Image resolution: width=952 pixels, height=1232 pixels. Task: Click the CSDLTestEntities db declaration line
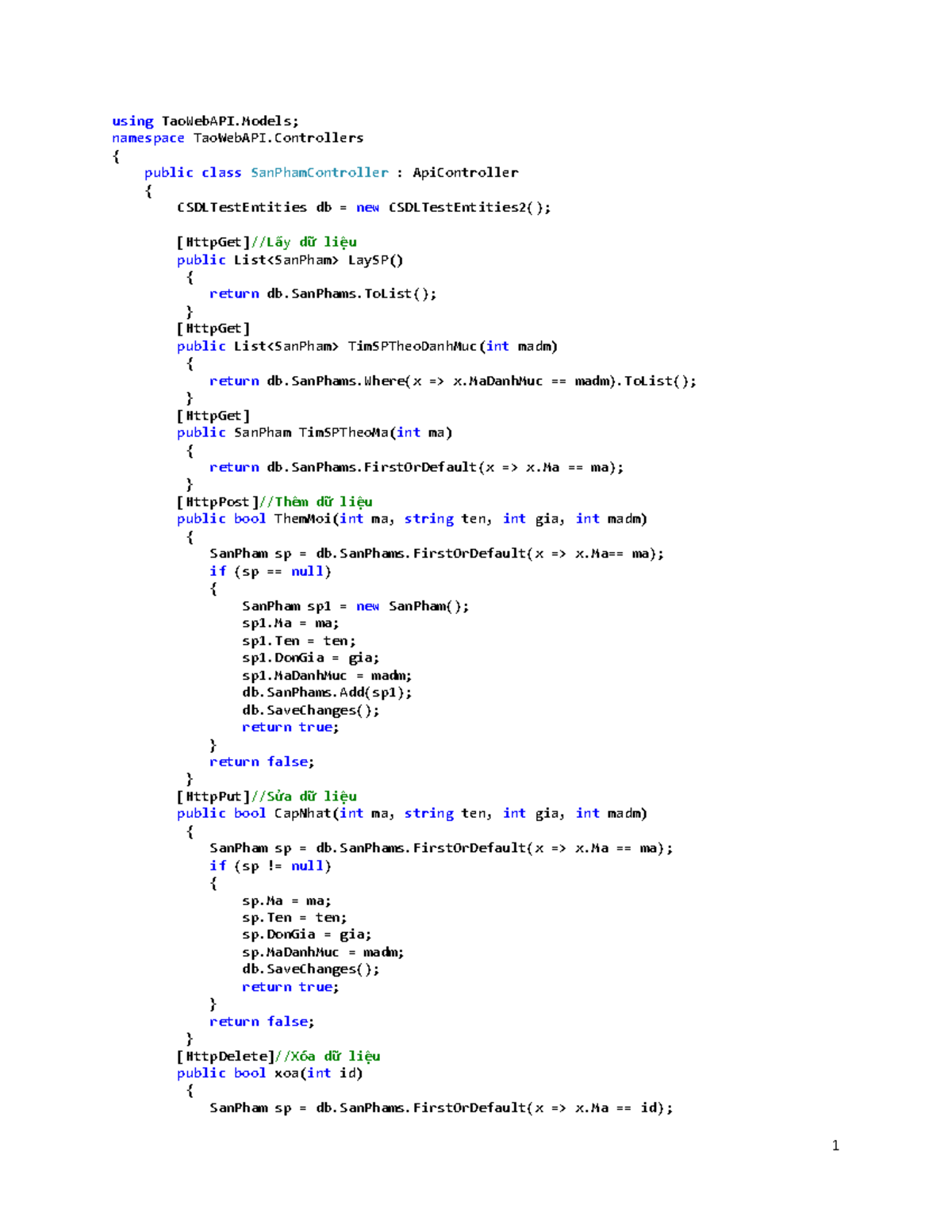(x=363, y=208)
